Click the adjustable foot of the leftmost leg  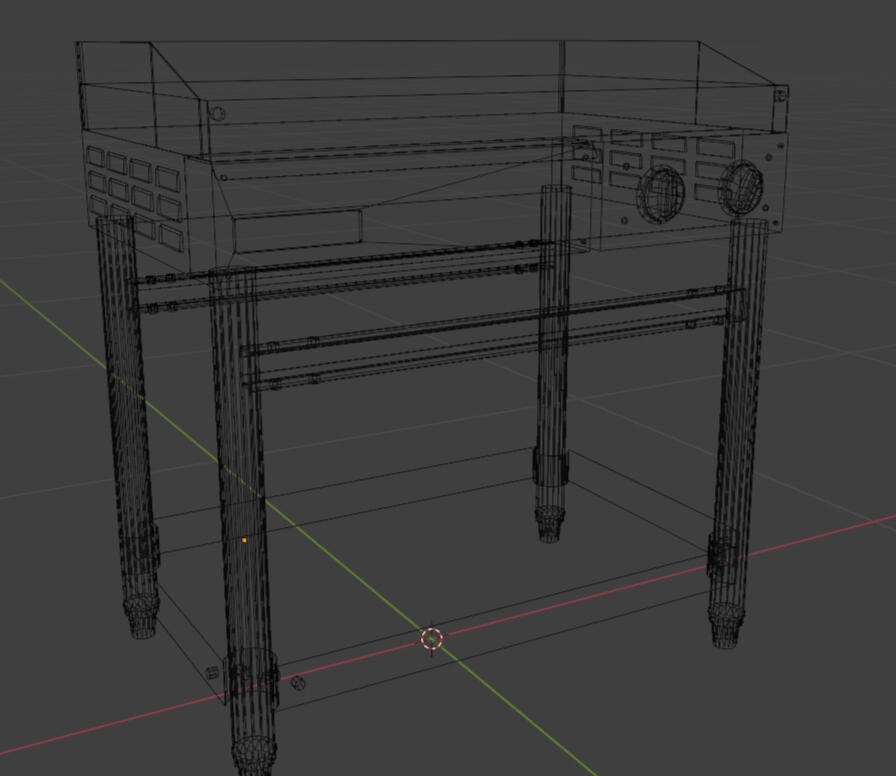click(142, 618)
